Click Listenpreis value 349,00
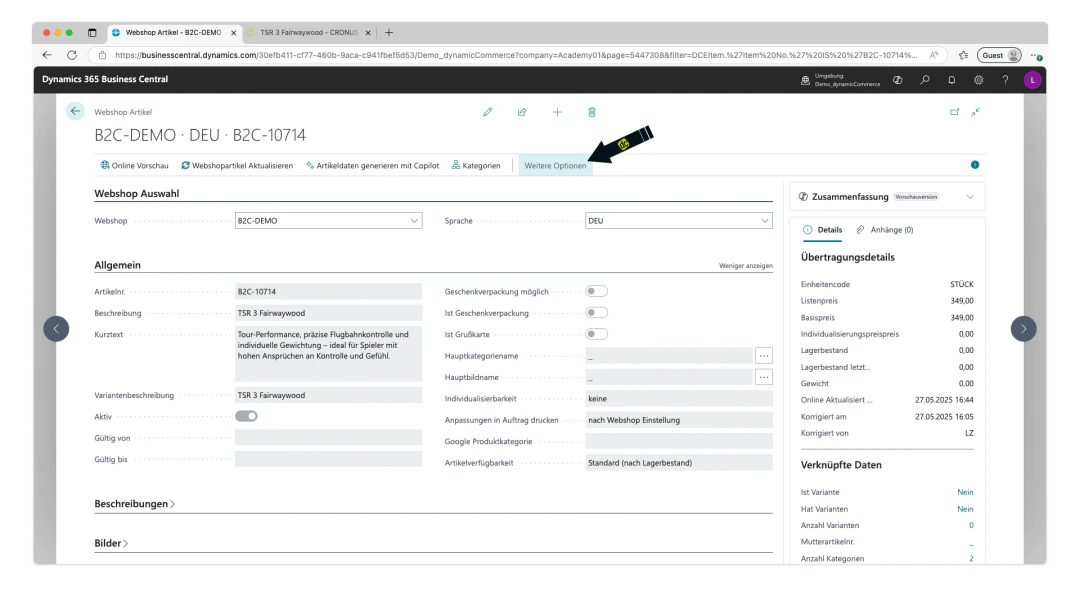The height and width of the screenshot is (608, 1080). pyautogui.click(x=962, y=301)
